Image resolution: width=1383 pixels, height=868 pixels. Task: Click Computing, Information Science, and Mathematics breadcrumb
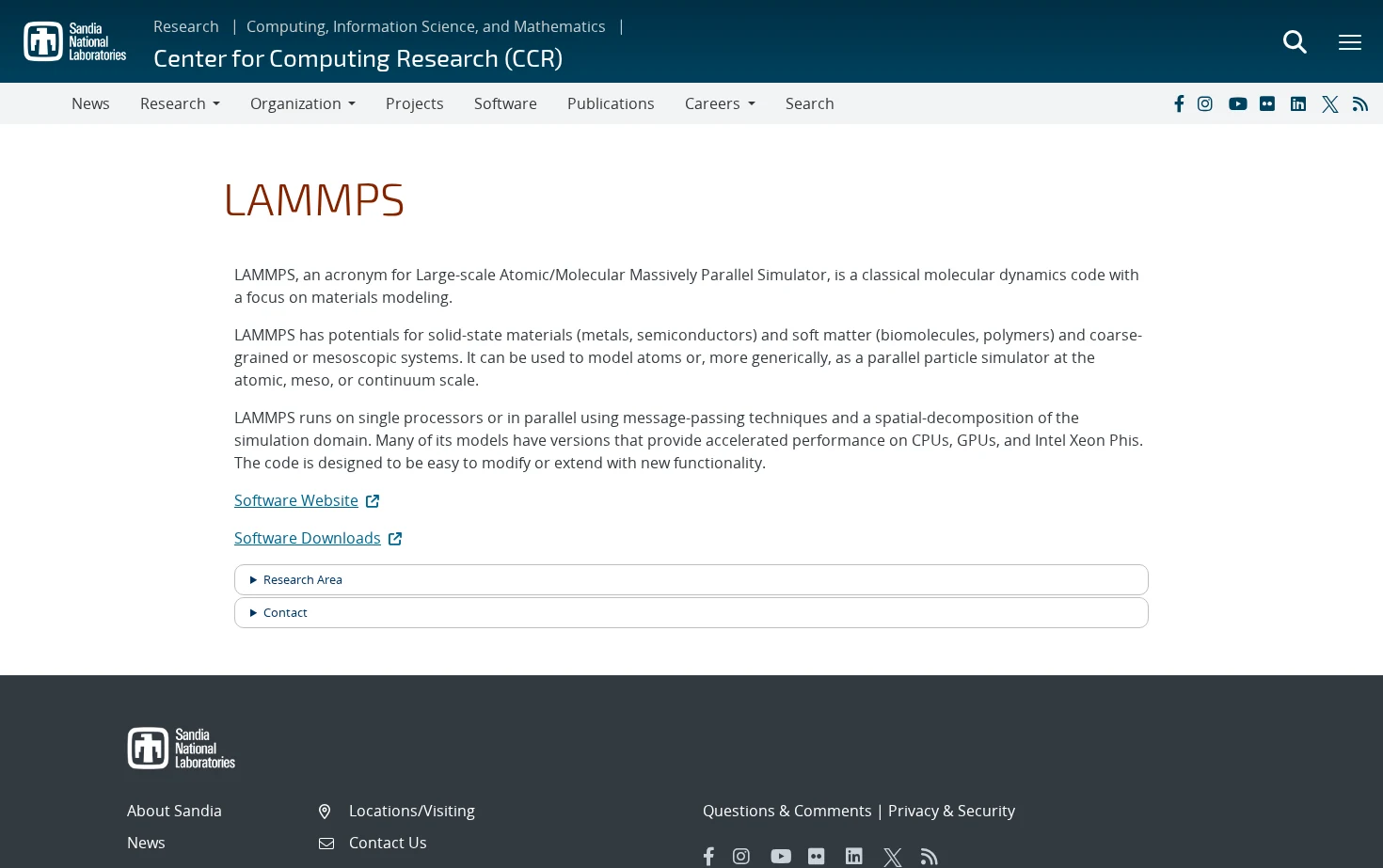click(x=426, y=26)
